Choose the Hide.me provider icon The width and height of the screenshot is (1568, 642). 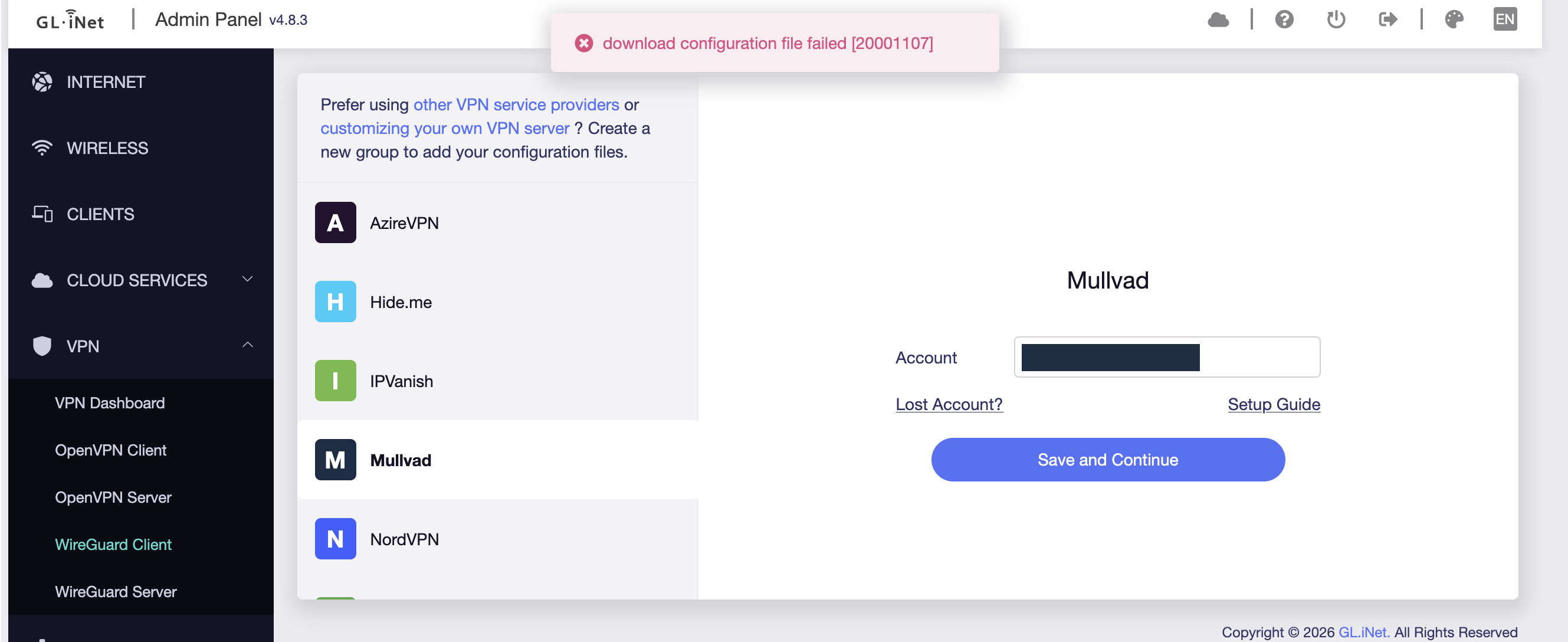(336, 302)
